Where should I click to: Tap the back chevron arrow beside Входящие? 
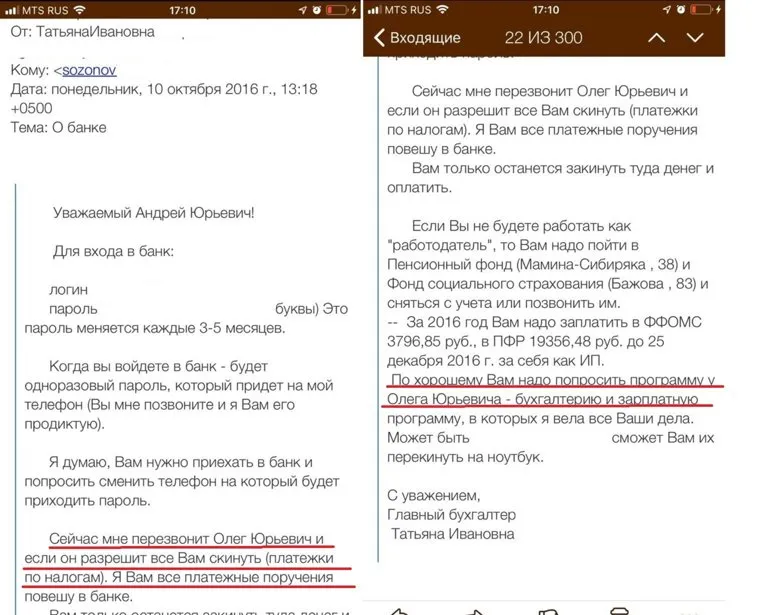coord(379,38)
